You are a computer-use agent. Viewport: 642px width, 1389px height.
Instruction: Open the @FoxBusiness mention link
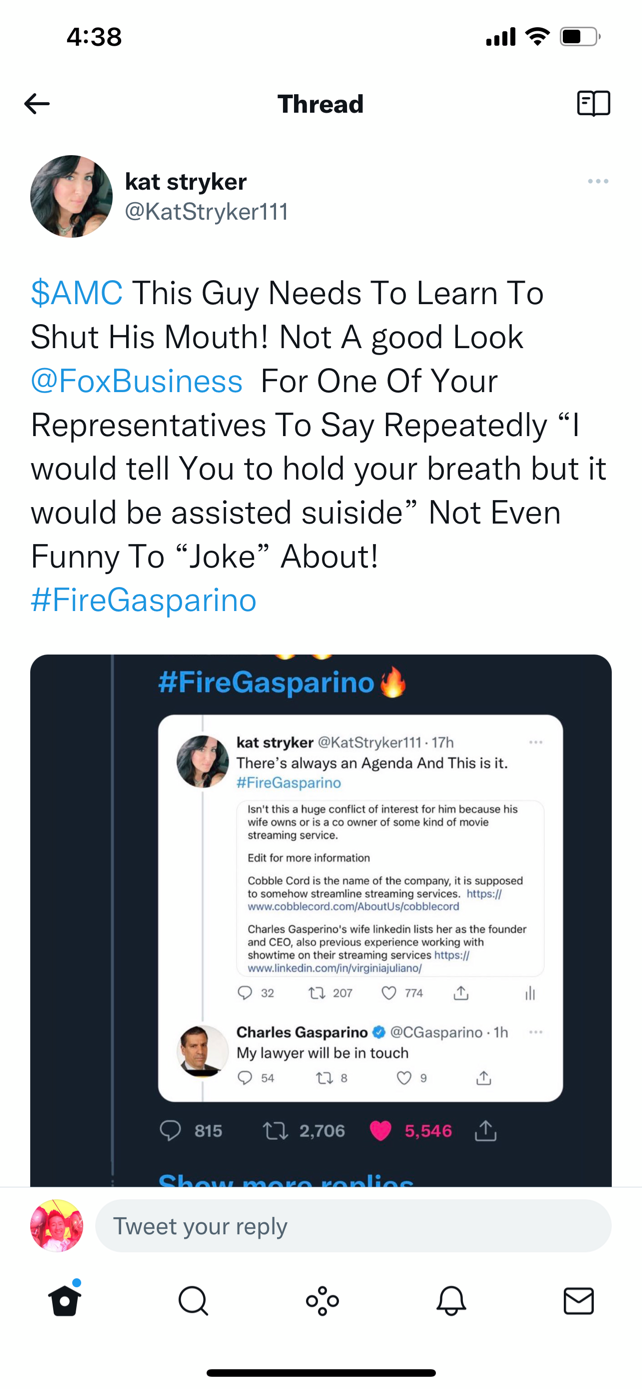(x=137, y=381)
